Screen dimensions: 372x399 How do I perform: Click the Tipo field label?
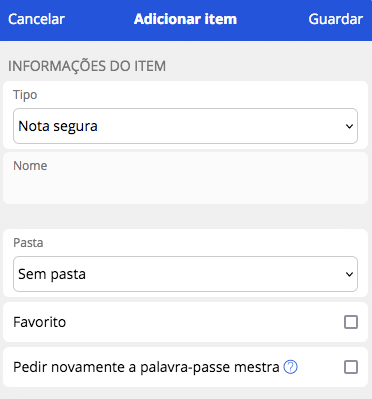(x=25, y=95)
